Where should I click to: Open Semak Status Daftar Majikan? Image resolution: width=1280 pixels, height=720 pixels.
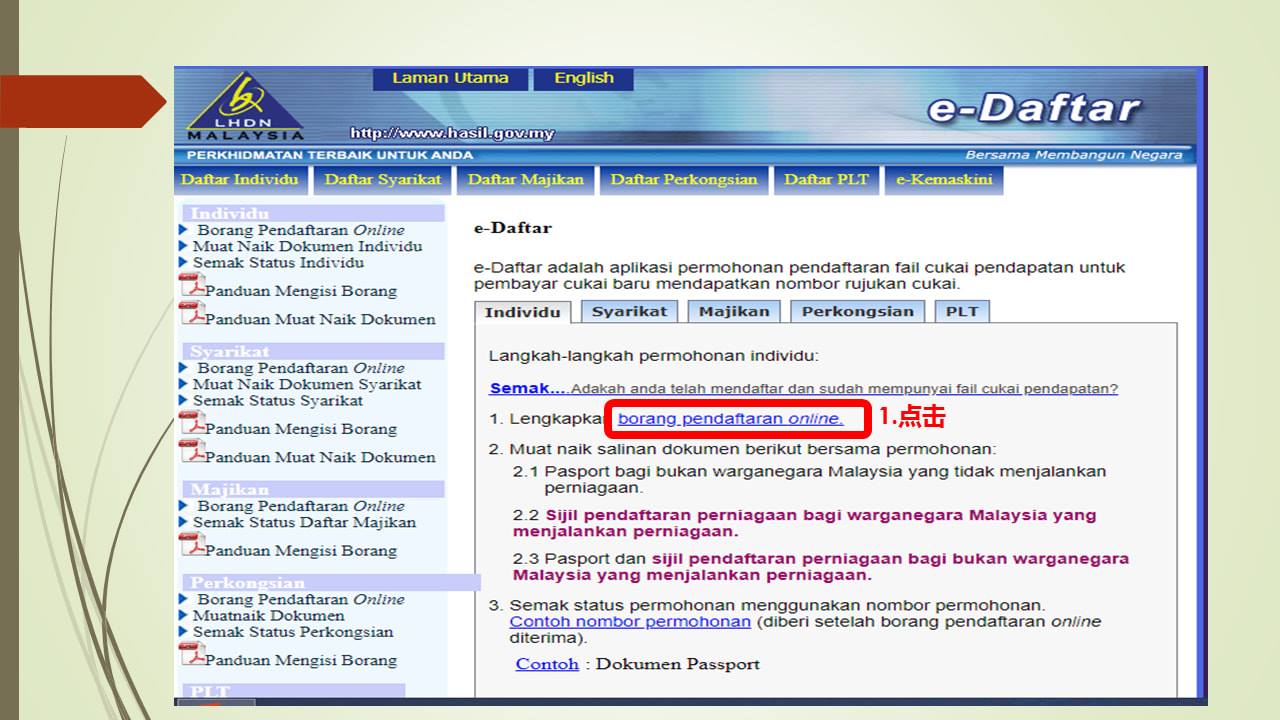point(304,522)
